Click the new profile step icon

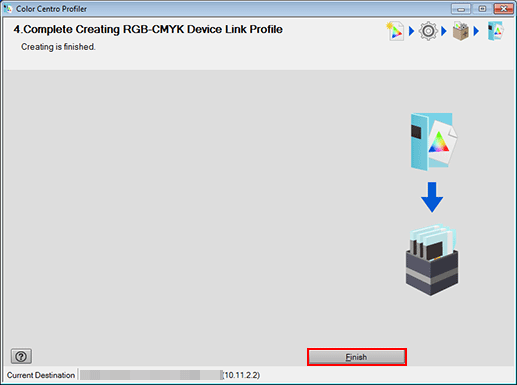(395, 31)
